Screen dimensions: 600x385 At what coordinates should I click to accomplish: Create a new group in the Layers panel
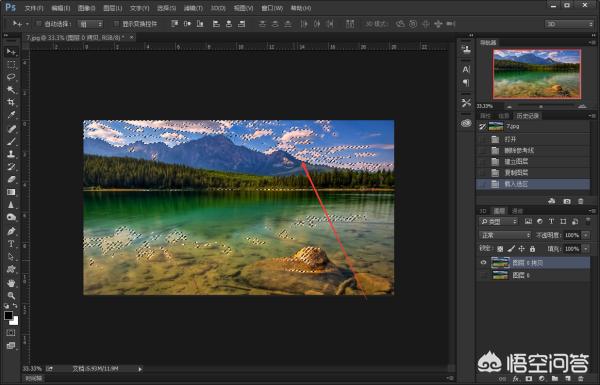tap(554, 378)
